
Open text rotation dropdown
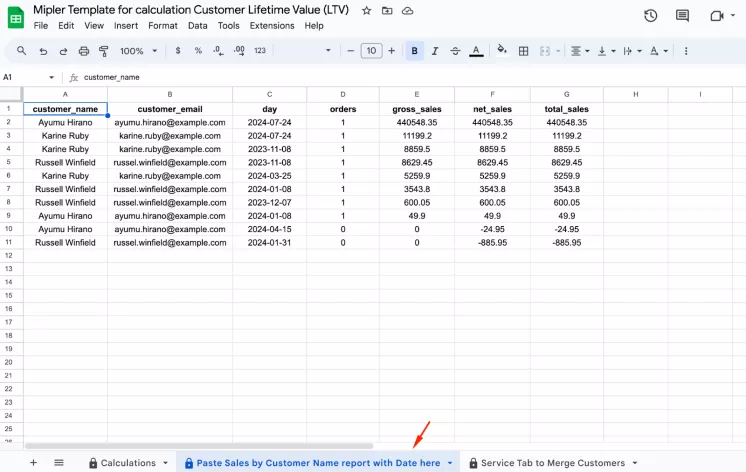click(x=659, y=51)
